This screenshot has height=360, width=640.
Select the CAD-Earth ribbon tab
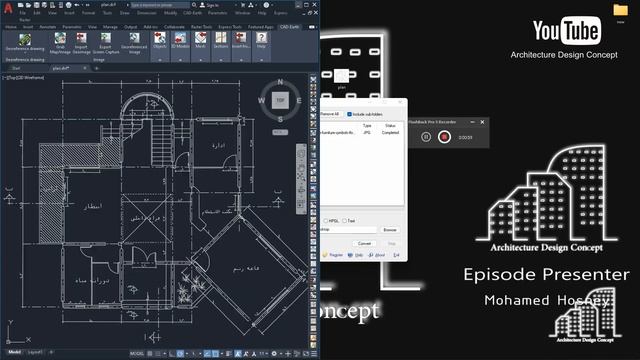tap(289, 27)
